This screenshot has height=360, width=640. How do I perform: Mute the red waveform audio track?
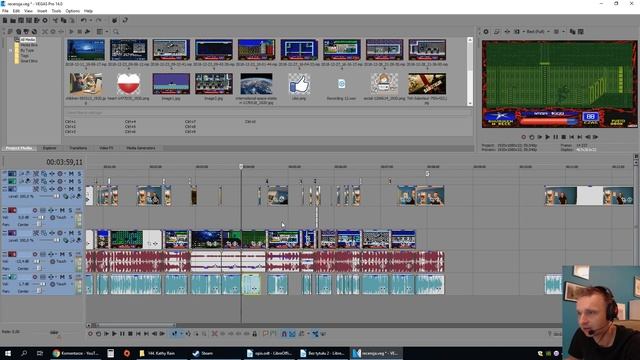[62, 254]
